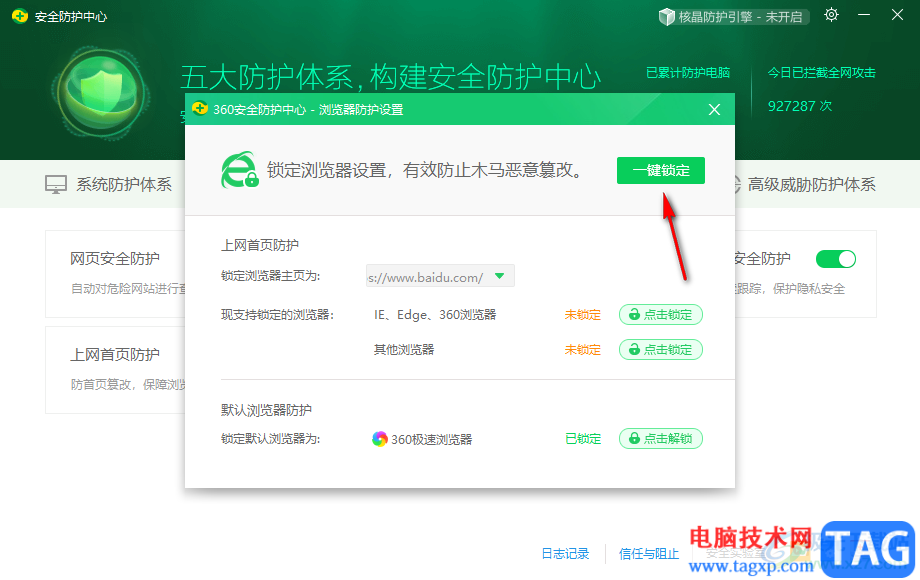Toggle the 安全防护 switch off
The height and width of the screenshot is (580, 920).
[x=836, y=259]
